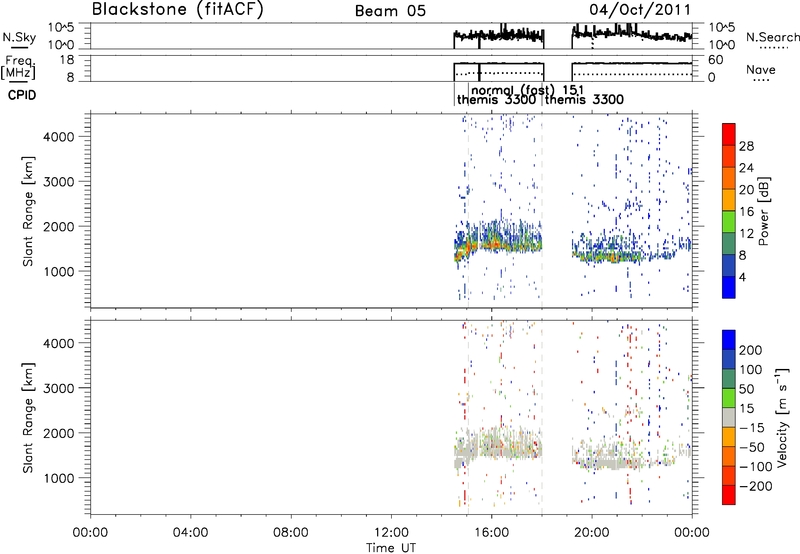This screenshot has width=800, height=554.
Task: Click the 'normal (fast) 151' CPID text
Action: 528,90
